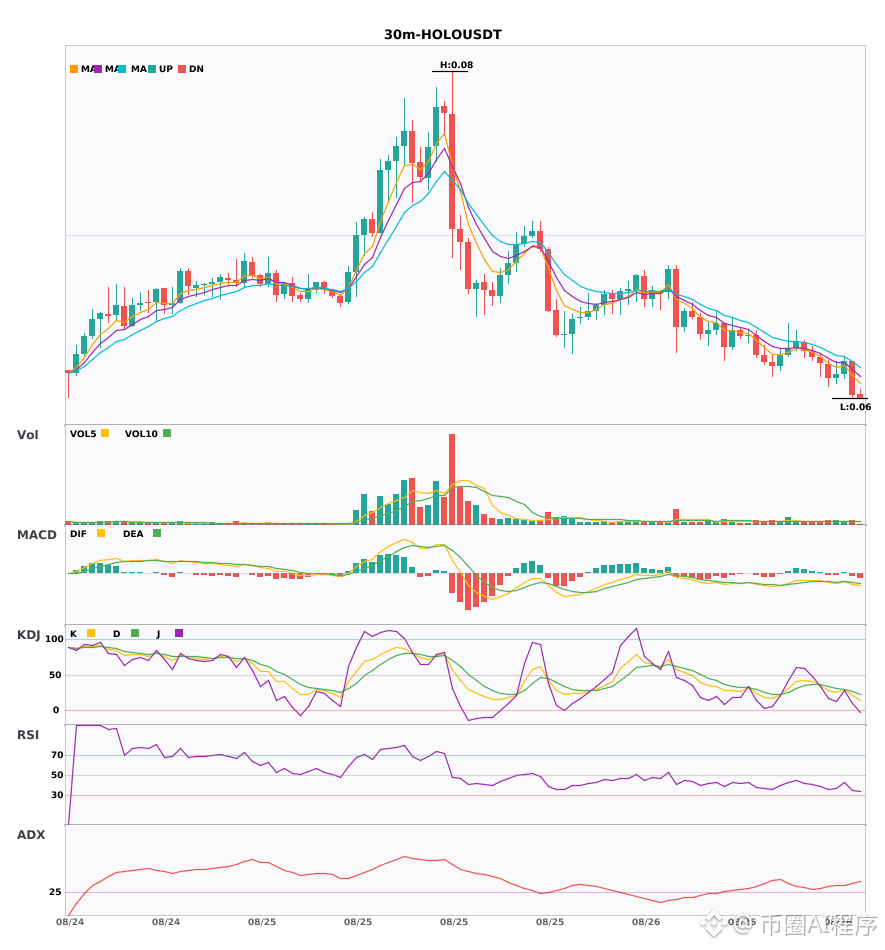Click the 30 axis value in RSI panel
The image size is (885, 950).
(57, 795)
